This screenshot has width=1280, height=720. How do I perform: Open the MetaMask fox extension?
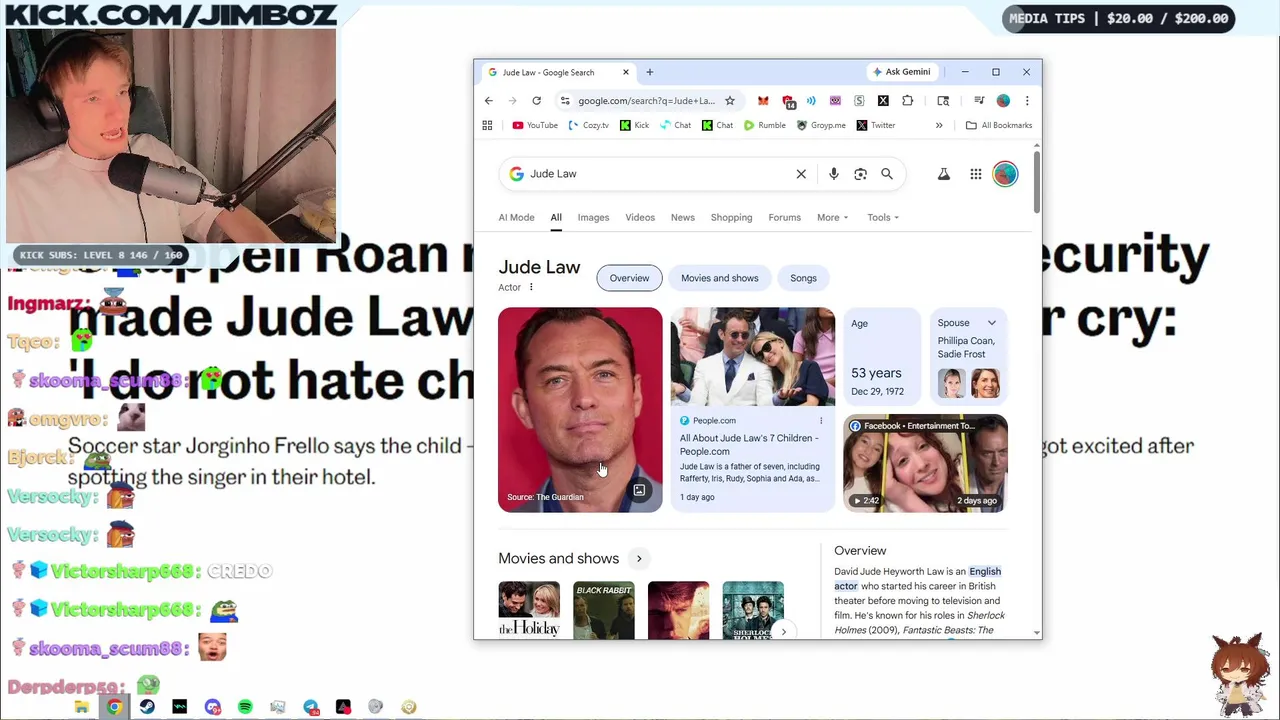763,101
